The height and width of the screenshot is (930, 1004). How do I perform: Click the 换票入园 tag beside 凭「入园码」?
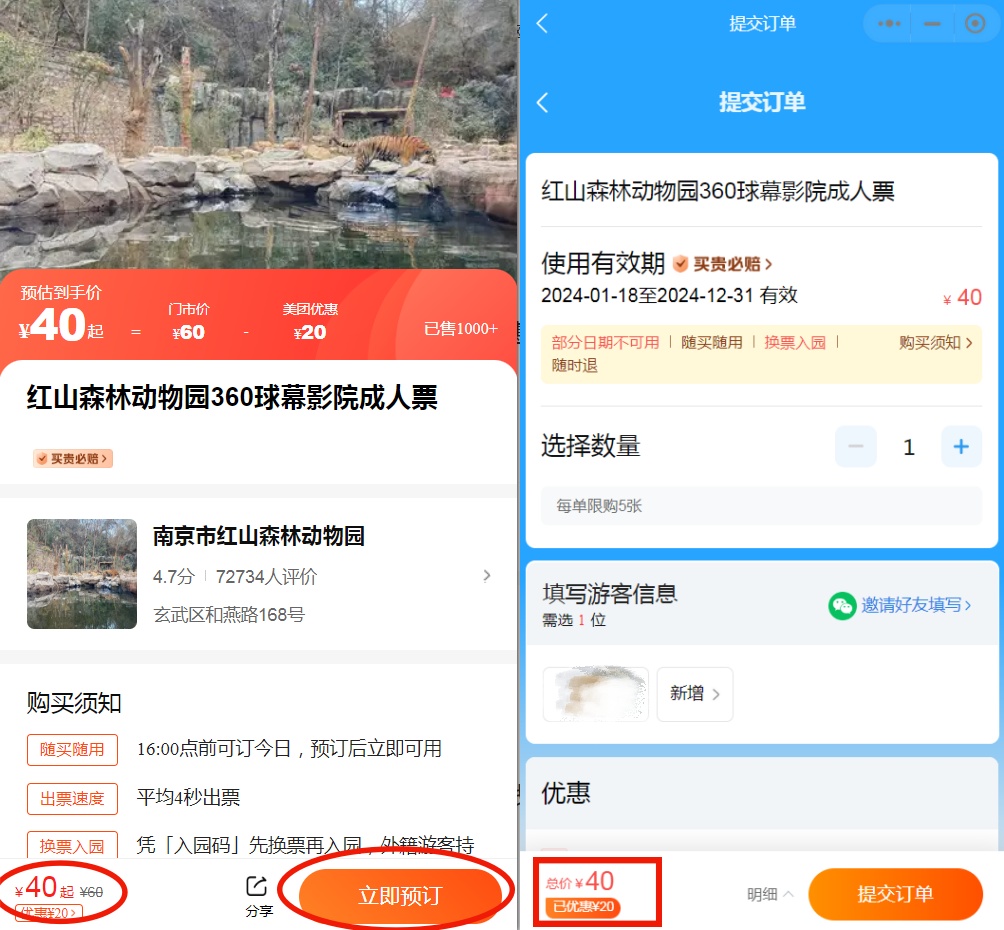72,845
